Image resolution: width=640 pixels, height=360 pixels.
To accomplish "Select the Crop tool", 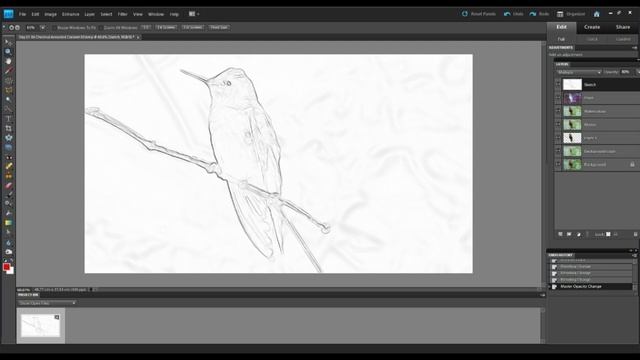I will [8, 128].
